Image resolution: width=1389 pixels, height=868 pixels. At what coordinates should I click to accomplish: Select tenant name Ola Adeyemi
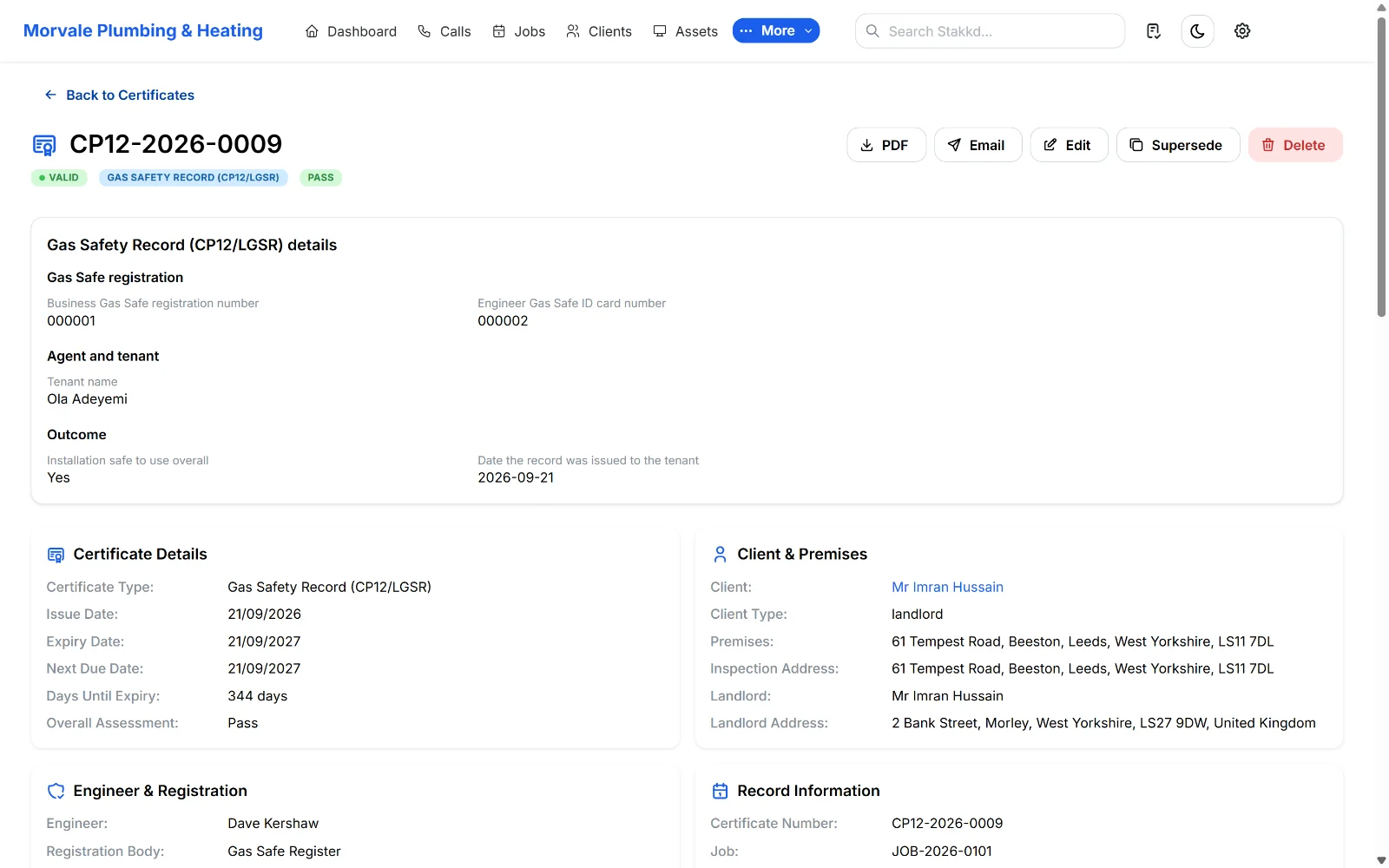(x=87, y=399)
